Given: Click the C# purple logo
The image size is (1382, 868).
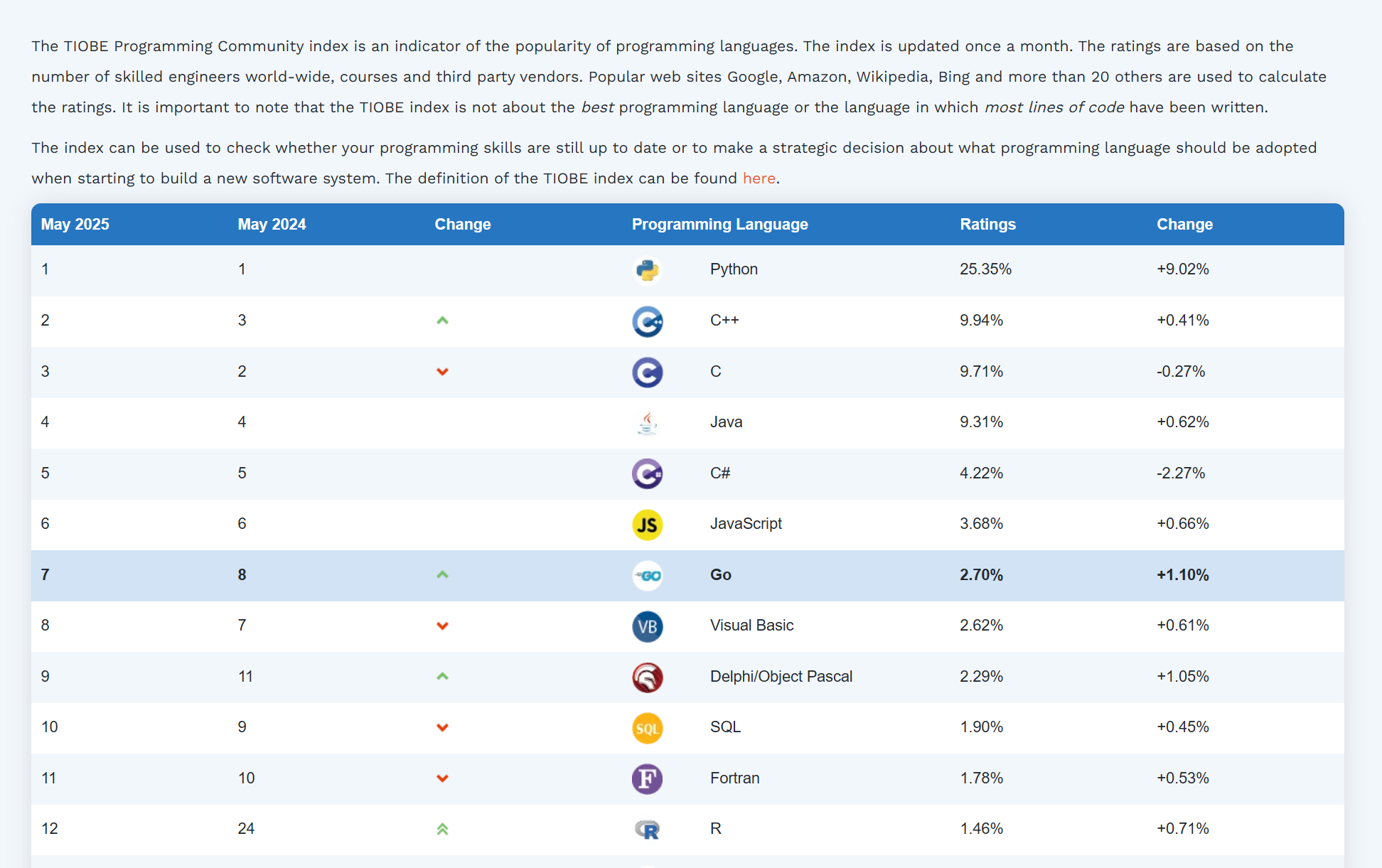Looking at the screenshot, I should click(647, 473).
